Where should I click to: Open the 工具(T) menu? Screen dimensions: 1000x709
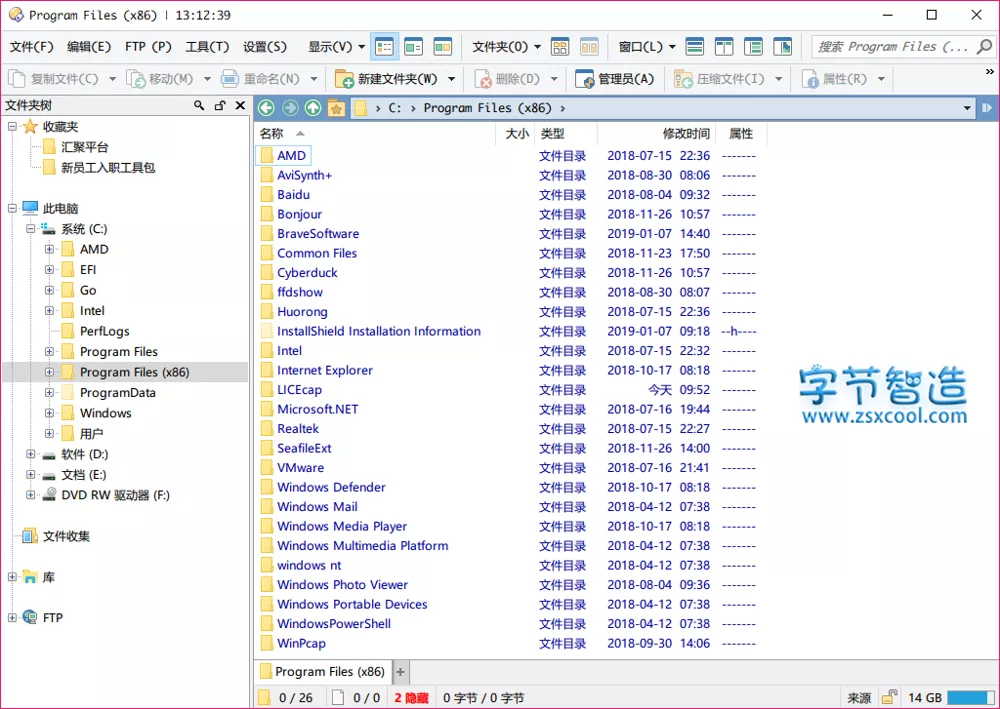click(x=207, y=47)
